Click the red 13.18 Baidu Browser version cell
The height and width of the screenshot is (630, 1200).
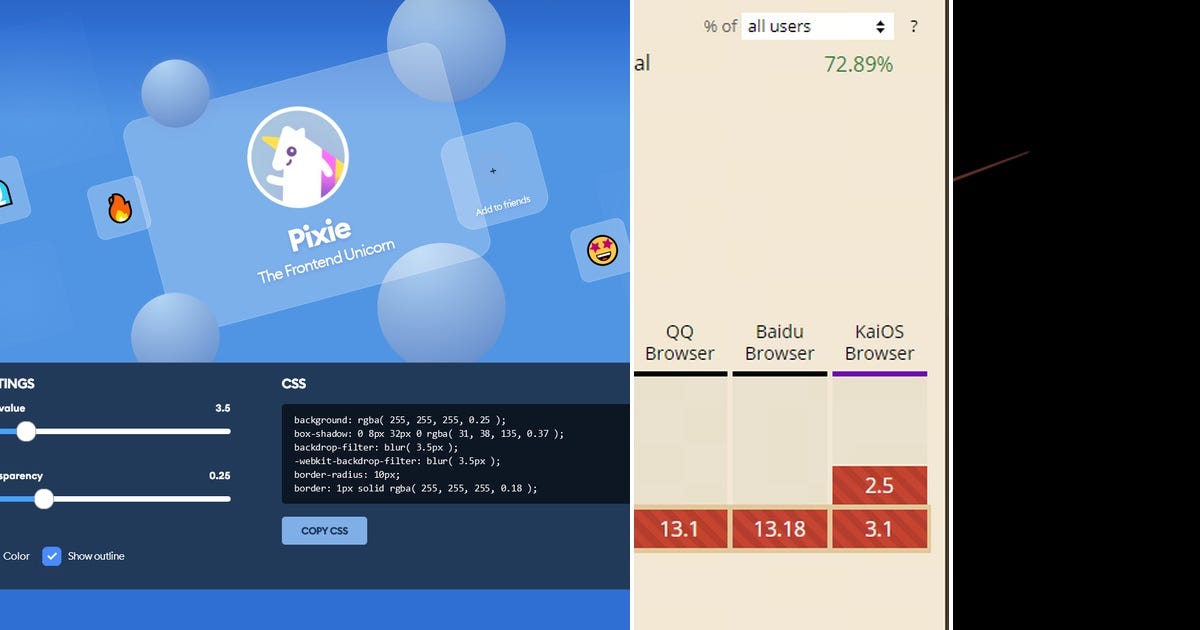780,528
